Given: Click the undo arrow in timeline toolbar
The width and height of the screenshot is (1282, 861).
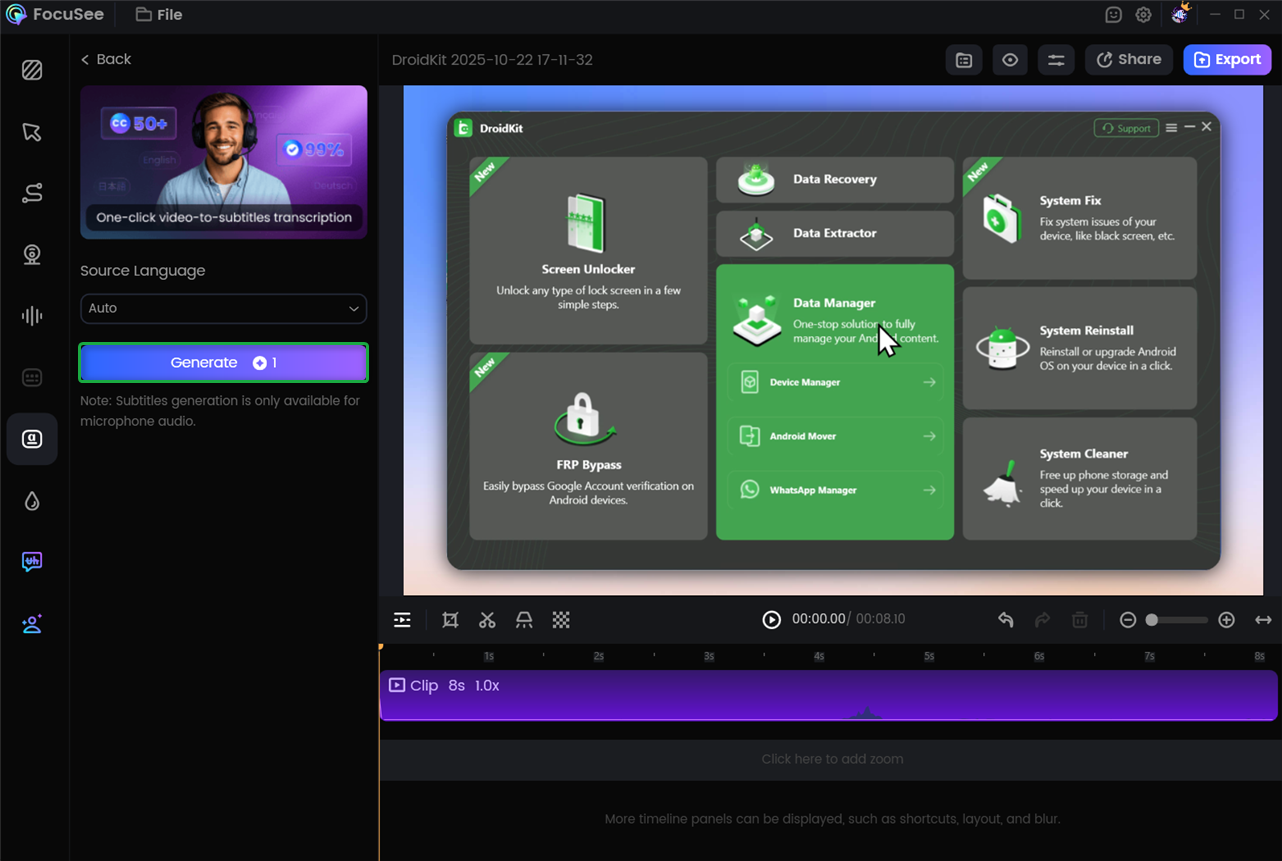Looking at the screenshot, I should coord(1005,620).
